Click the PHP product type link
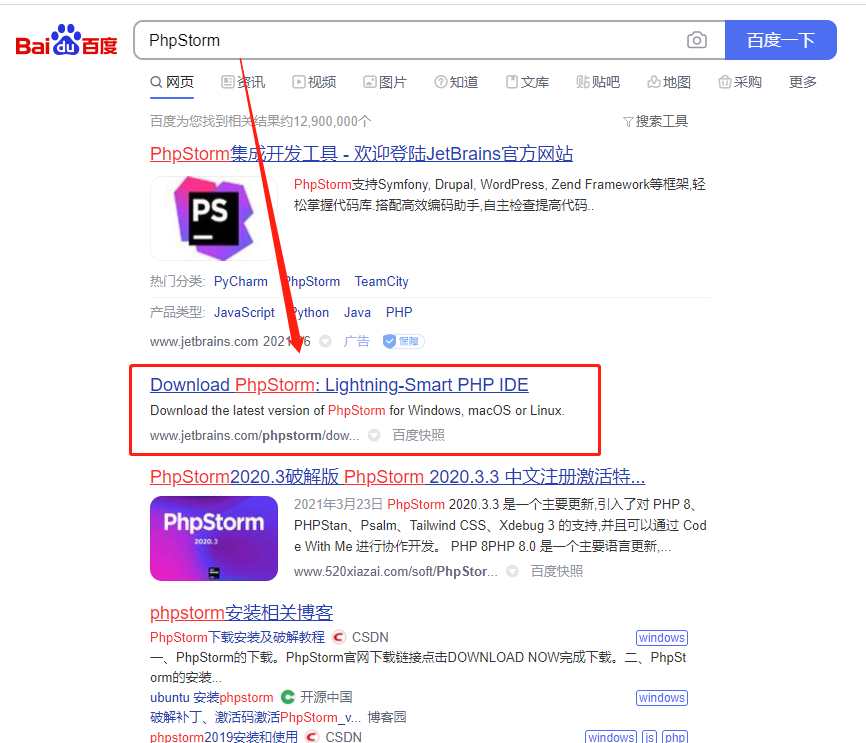Screen dimensions: 866x743 click(399, 313)
